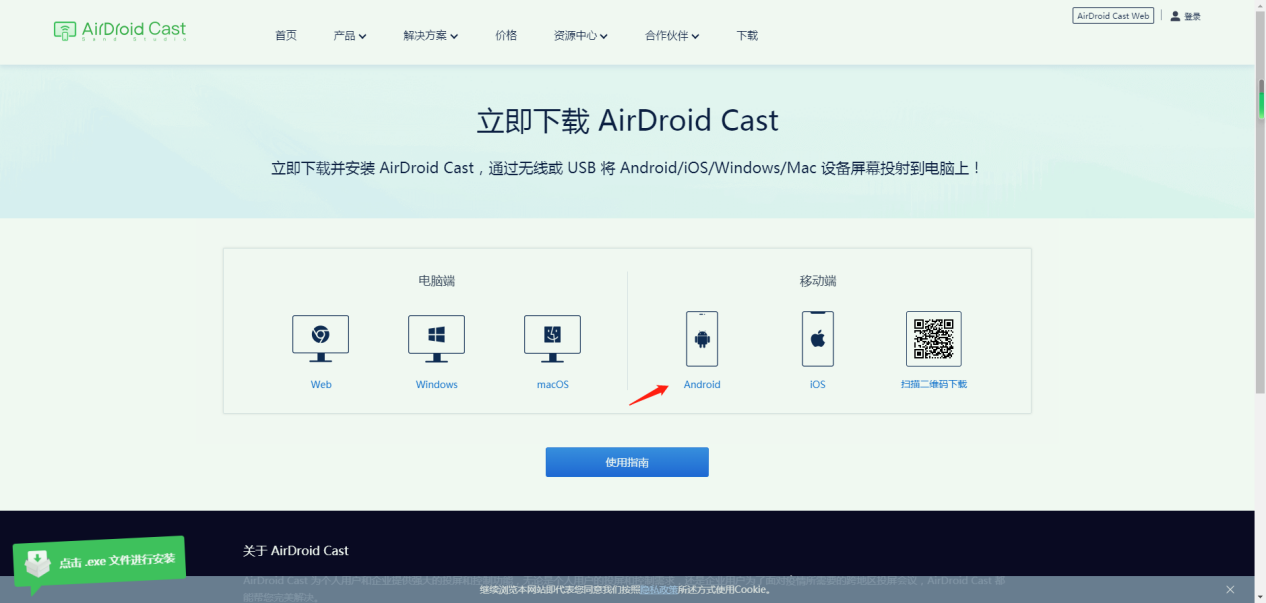Click the 关于 AirDroid Cast footer heading
This screenshot has height=603, width=1266.
(x=296, y=551)
